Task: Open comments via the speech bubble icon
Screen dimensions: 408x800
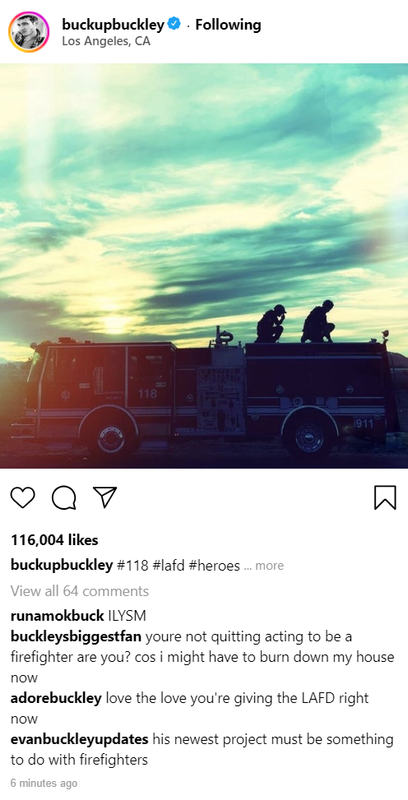Action: [64, 497]
